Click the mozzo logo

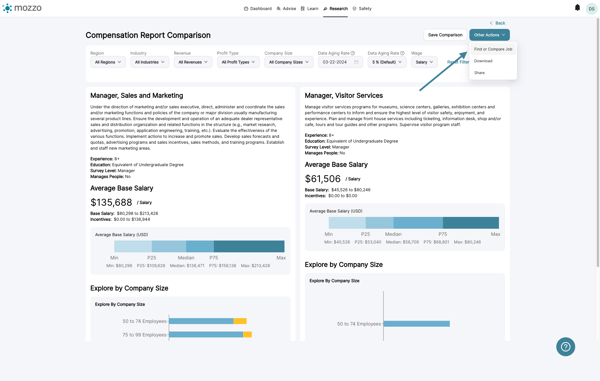tap(22, 8)
